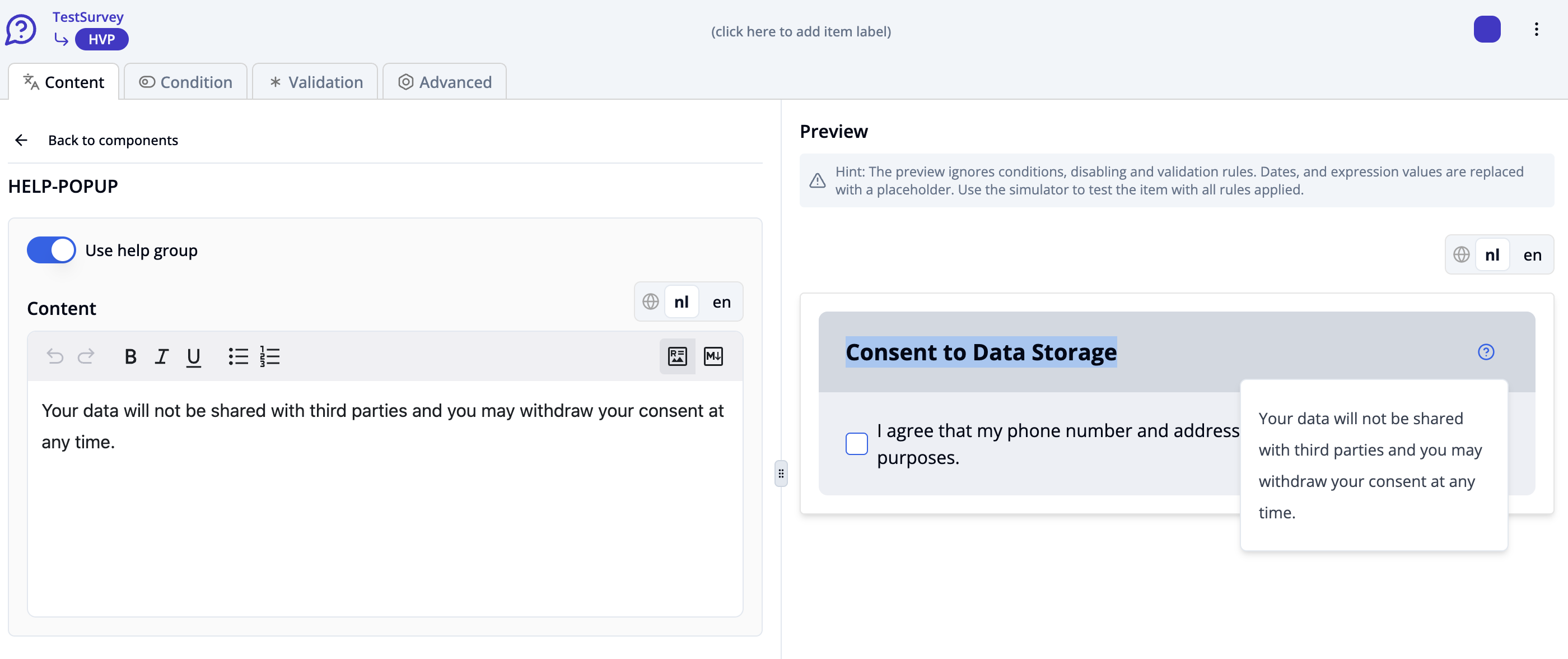
Task: Insert a numbered list
Action: pos(270,356)
